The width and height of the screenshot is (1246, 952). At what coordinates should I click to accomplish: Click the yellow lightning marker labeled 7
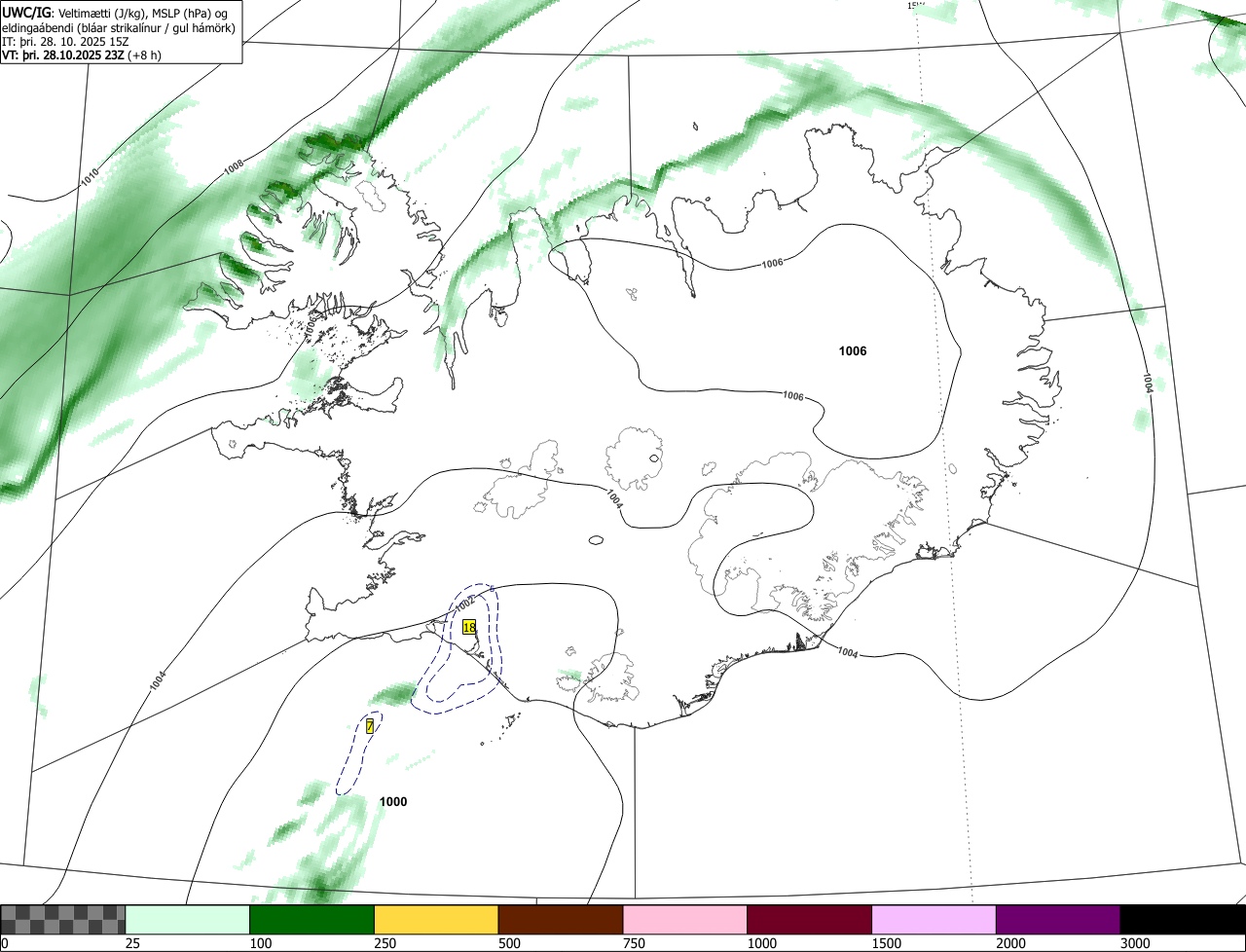[x=370, y=726]
